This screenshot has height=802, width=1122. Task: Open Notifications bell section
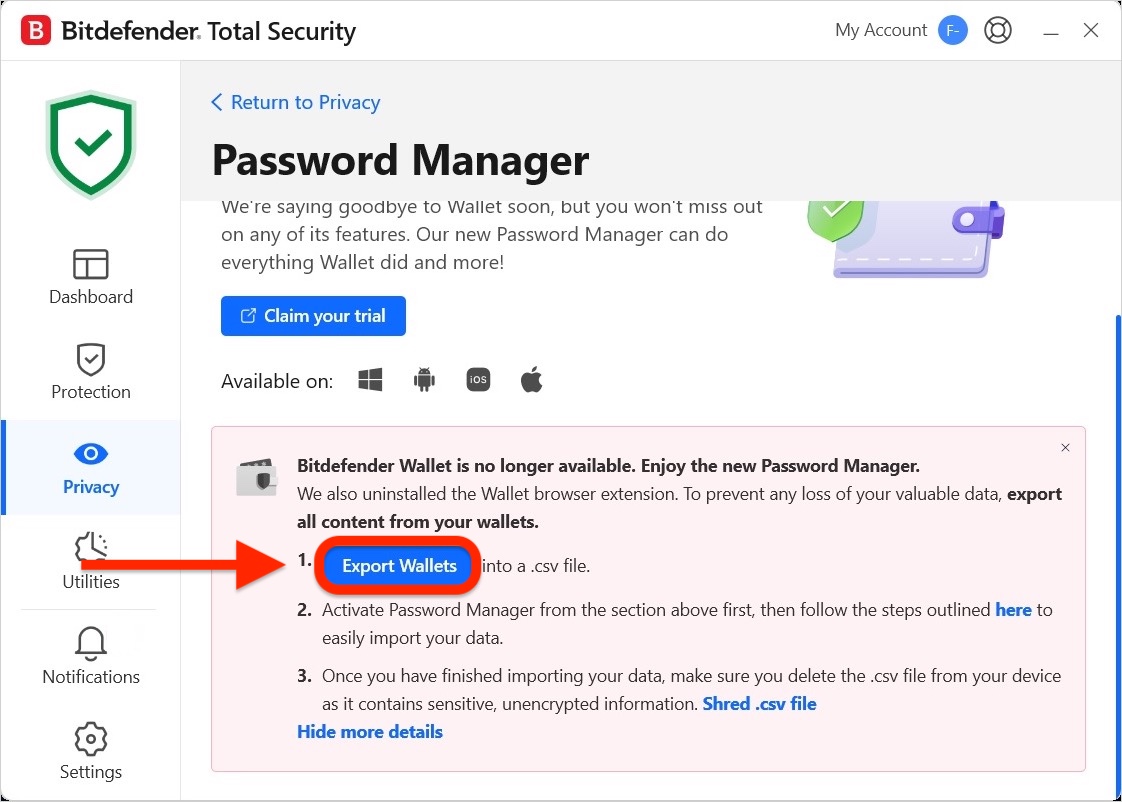[x=91, y=656]
